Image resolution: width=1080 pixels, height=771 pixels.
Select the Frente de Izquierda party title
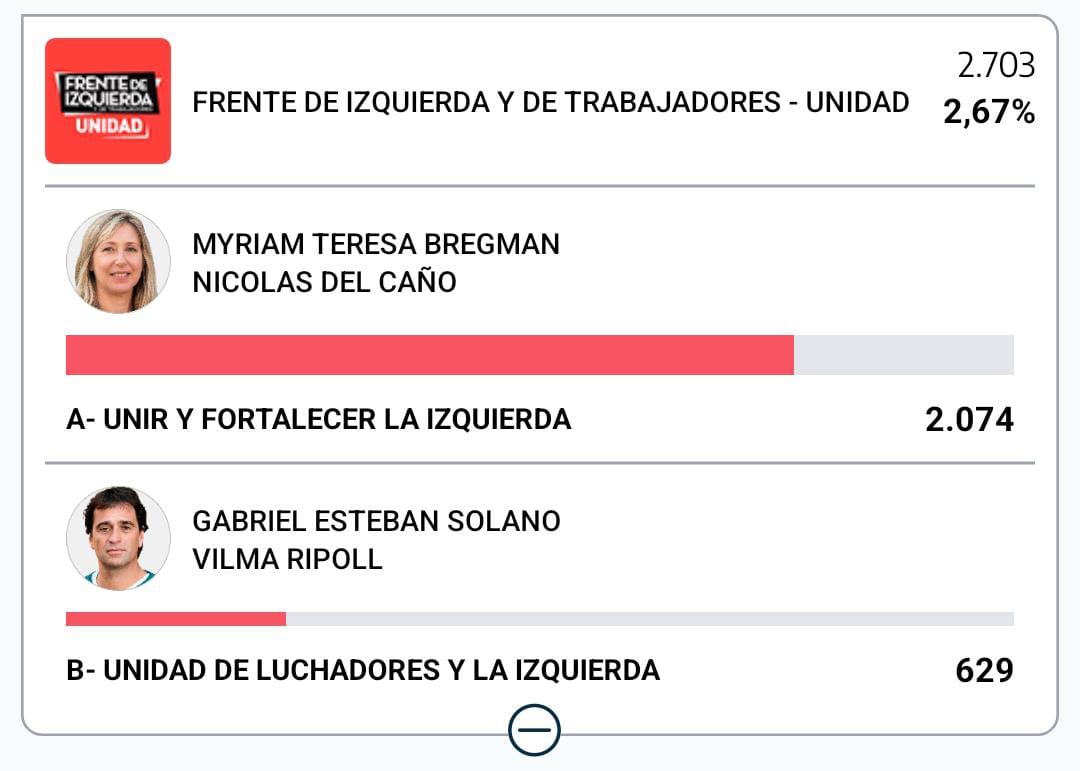(550, 102)
